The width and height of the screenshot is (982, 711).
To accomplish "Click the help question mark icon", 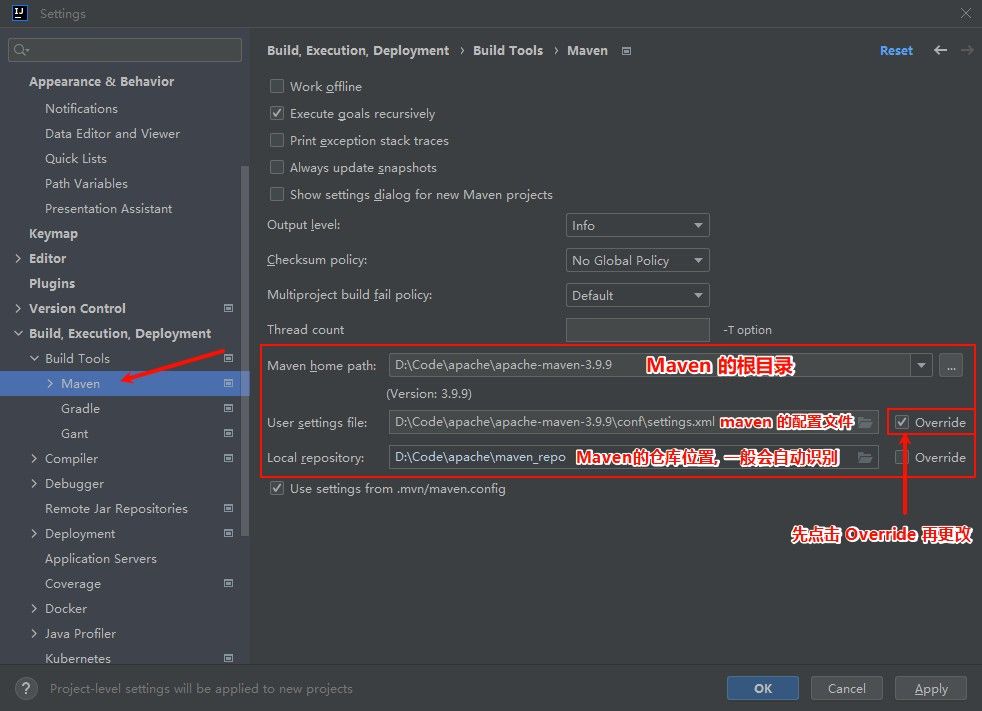I will click(26, 688).
